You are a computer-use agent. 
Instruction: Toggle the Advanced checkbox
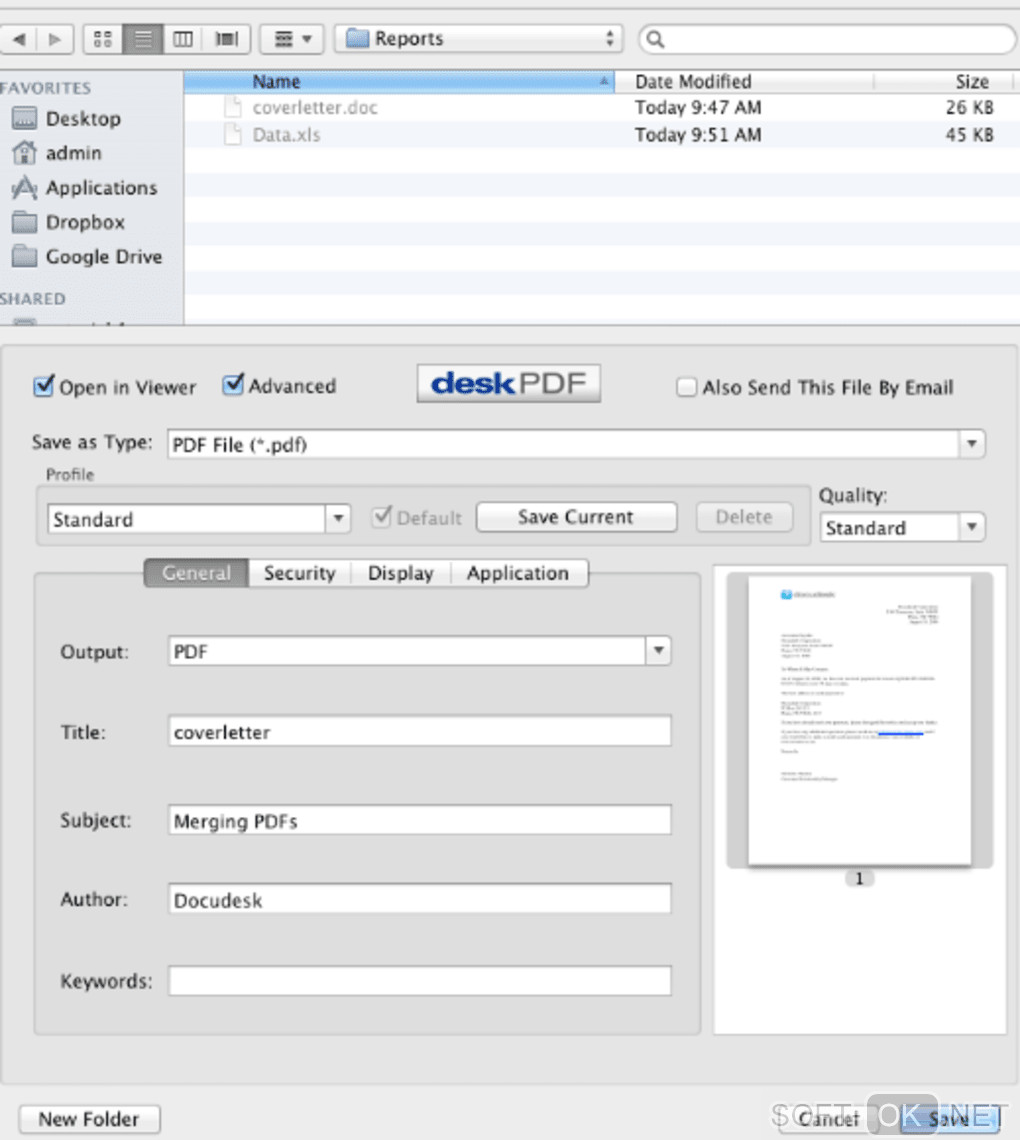[233, 385]
